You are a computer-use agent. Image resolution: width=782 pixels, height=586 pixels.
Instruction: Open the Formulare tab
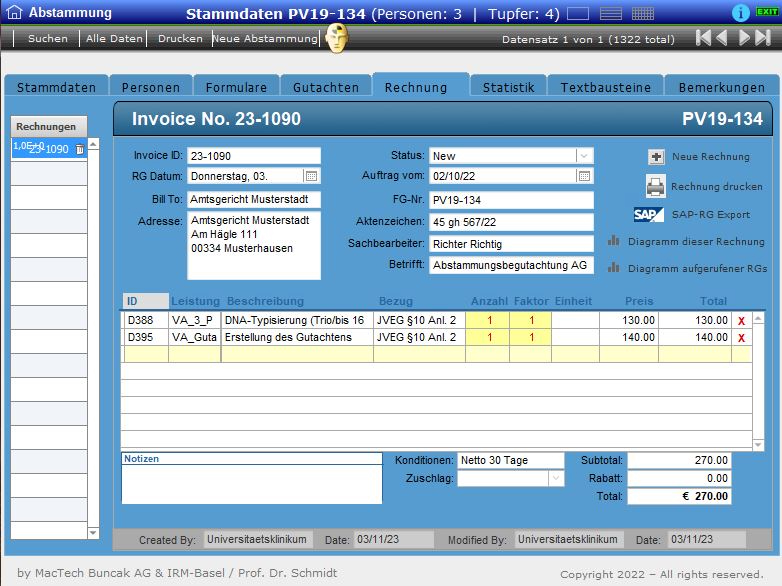coord(236,87)
